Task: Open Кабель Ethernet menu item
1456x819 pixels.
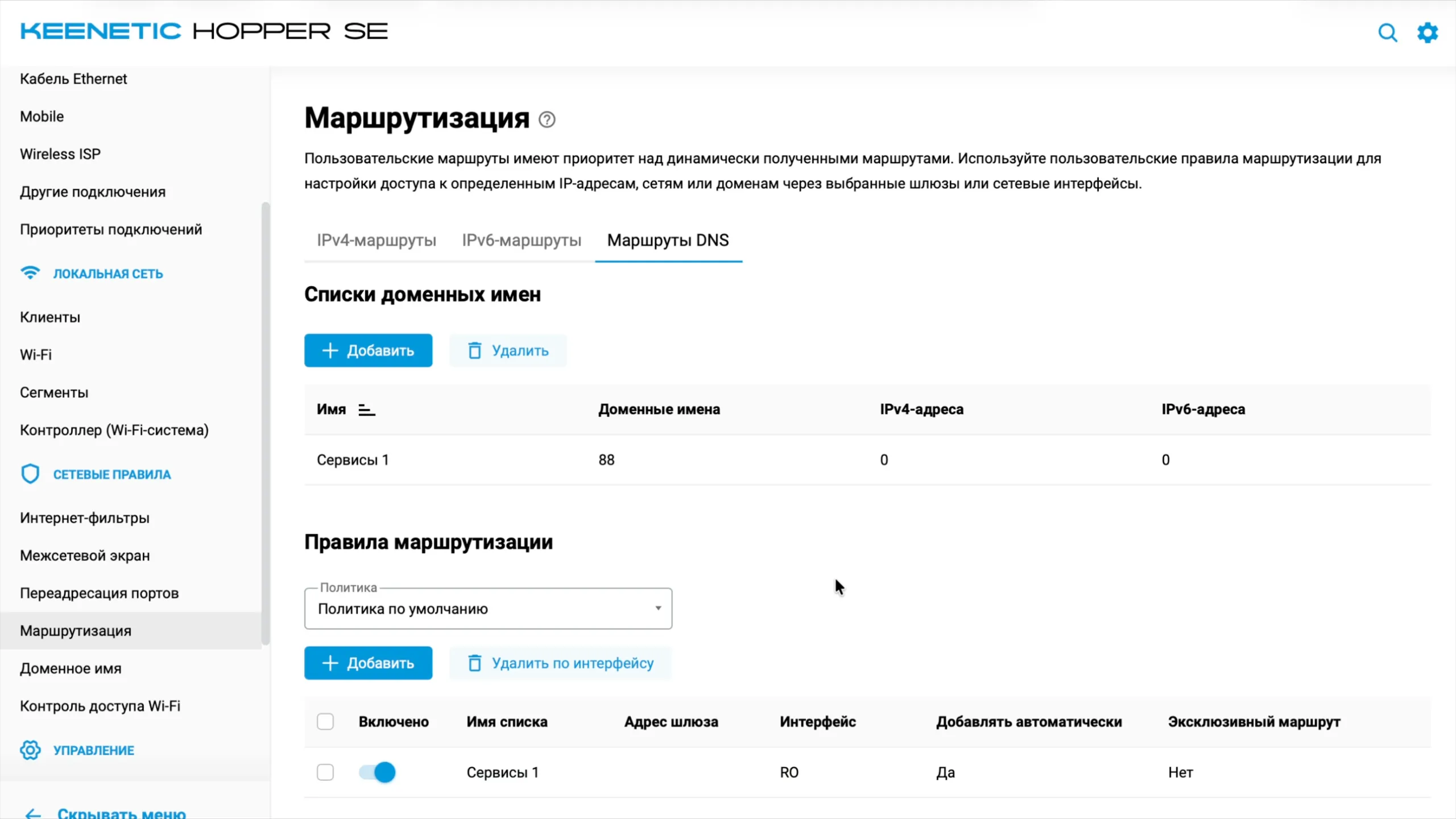Action: point(73,78)
